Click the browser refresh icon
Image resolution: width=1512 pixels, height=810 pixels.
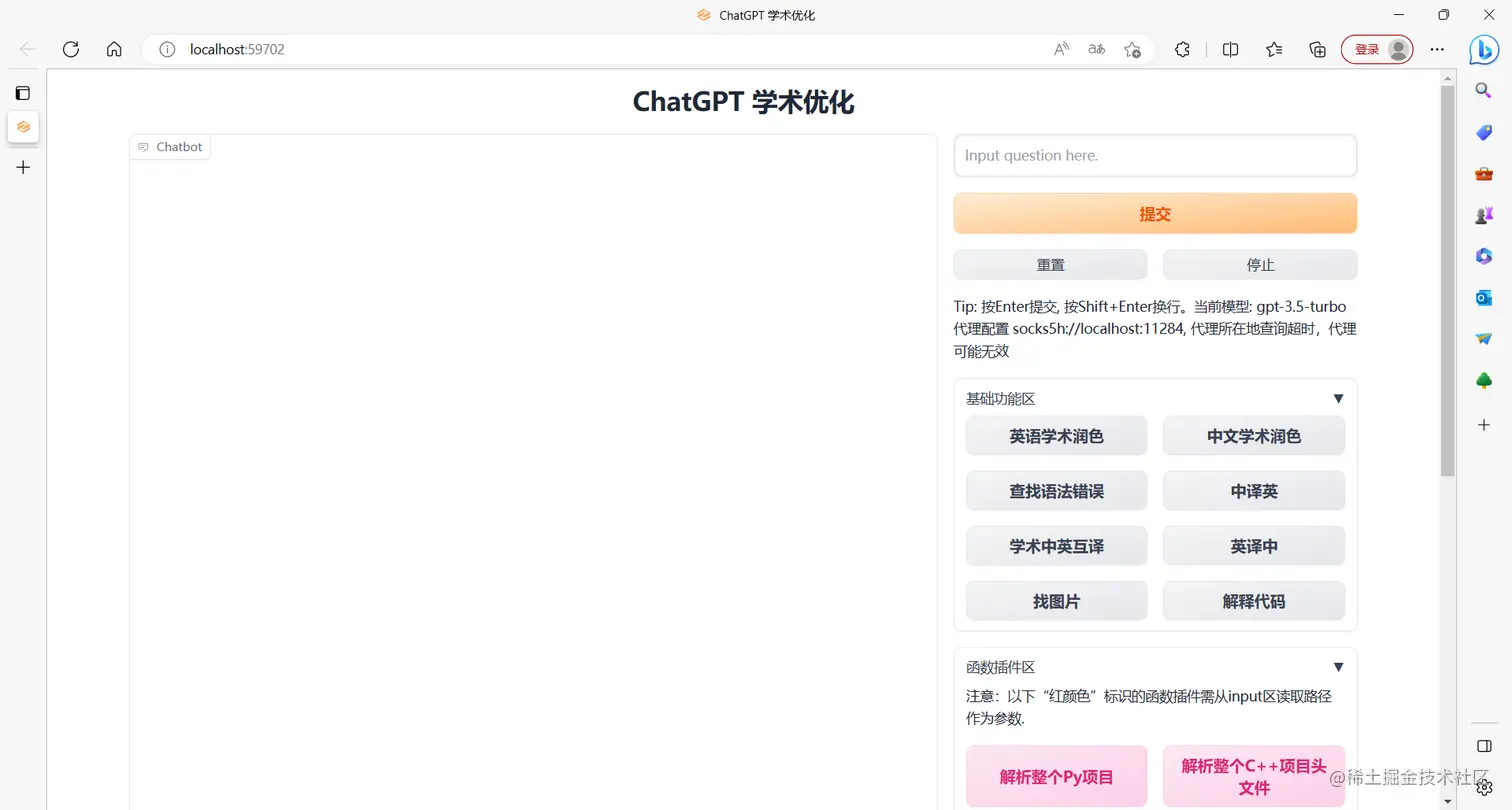coord(70,49)
